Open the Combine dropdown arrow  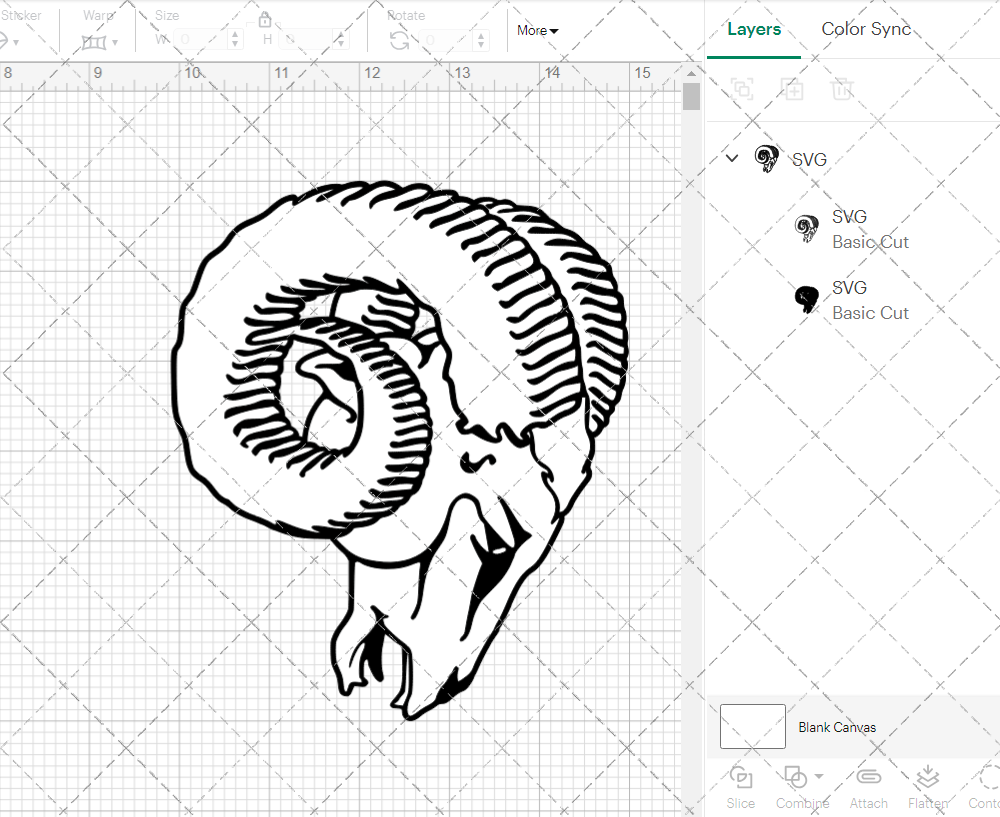point(819,777)
